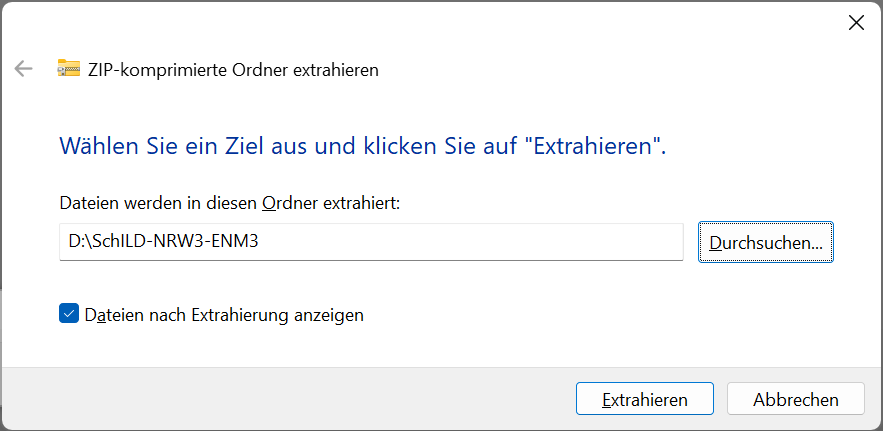The height and width of the screenshot is (431, 883).
Task: Click the "Dateien nach Extrahierung anzeigen" label text
Action: pos(224,315)
